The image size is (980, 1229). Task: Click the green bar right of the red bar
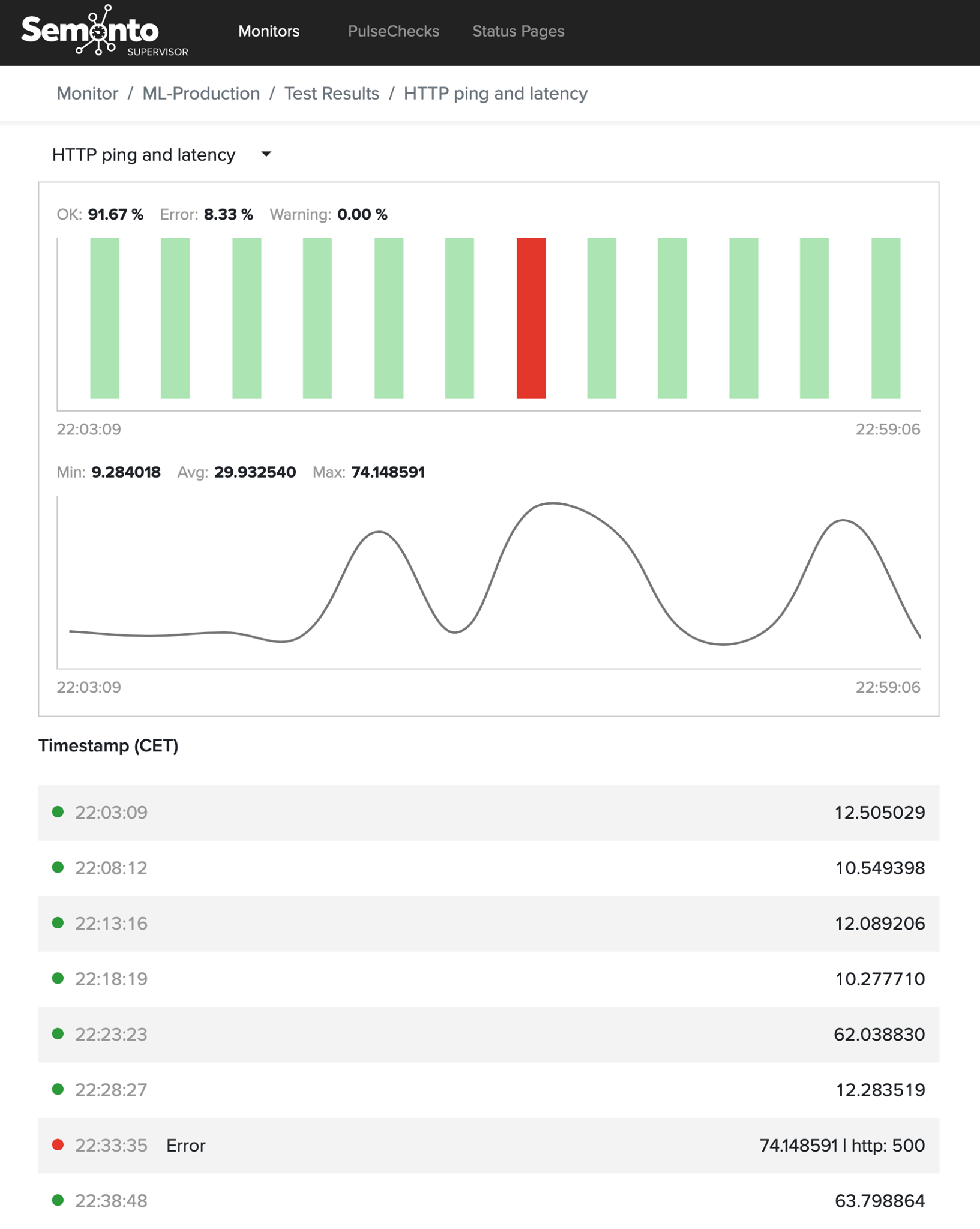pos(601,318)
